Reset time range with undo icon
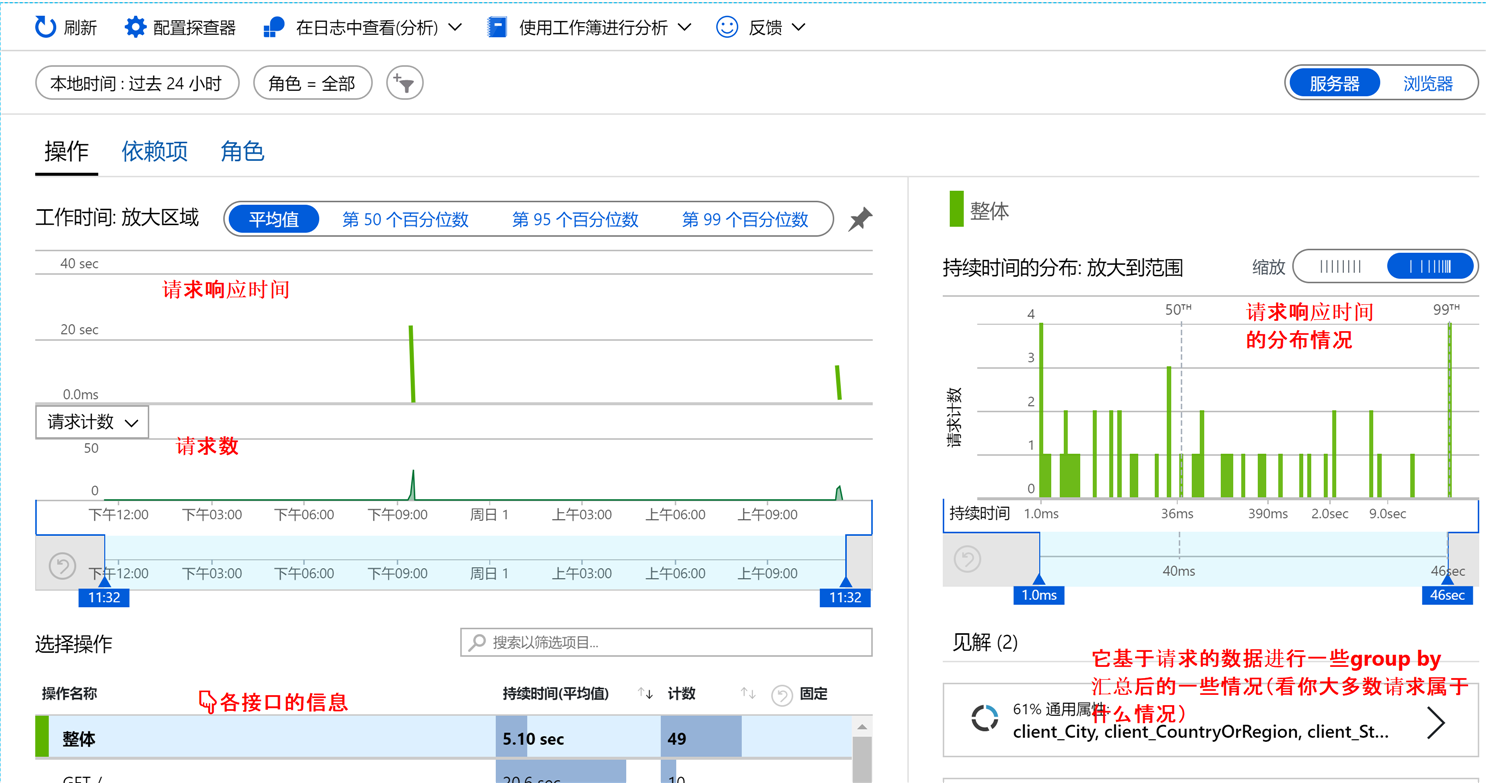This screenshot has height=783, width=1486. [x=62, y=566]
